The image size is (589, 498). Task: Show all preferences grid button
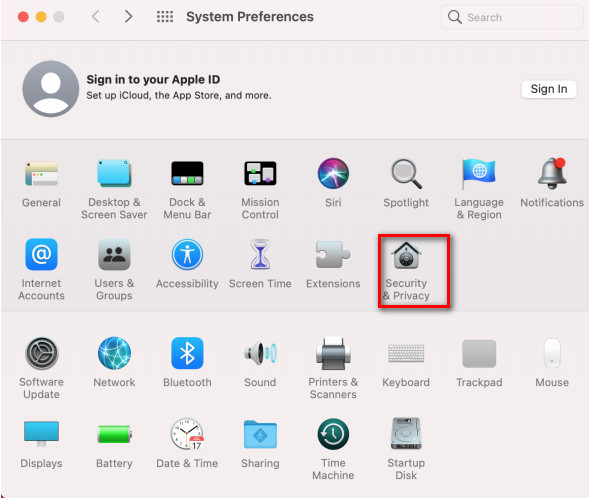pyautogui.click(x=165, y=17)
